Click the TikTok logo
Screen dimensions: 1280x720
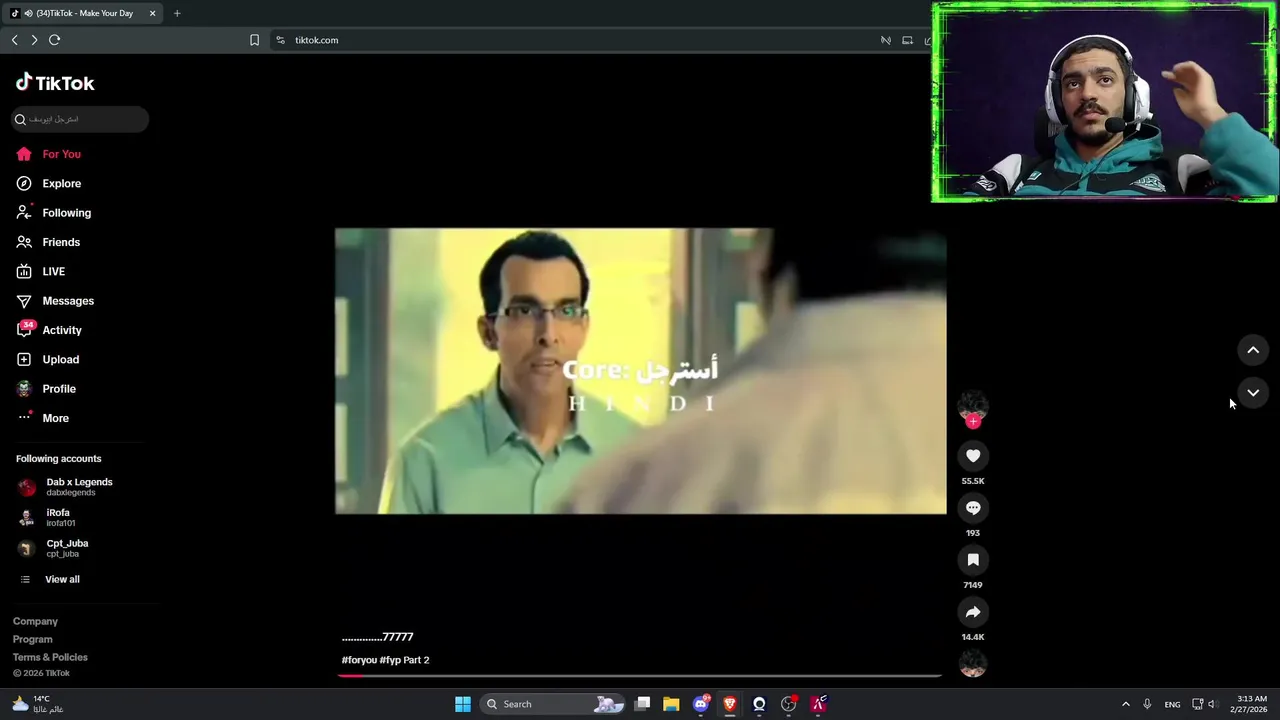click(x=55, y=83)
